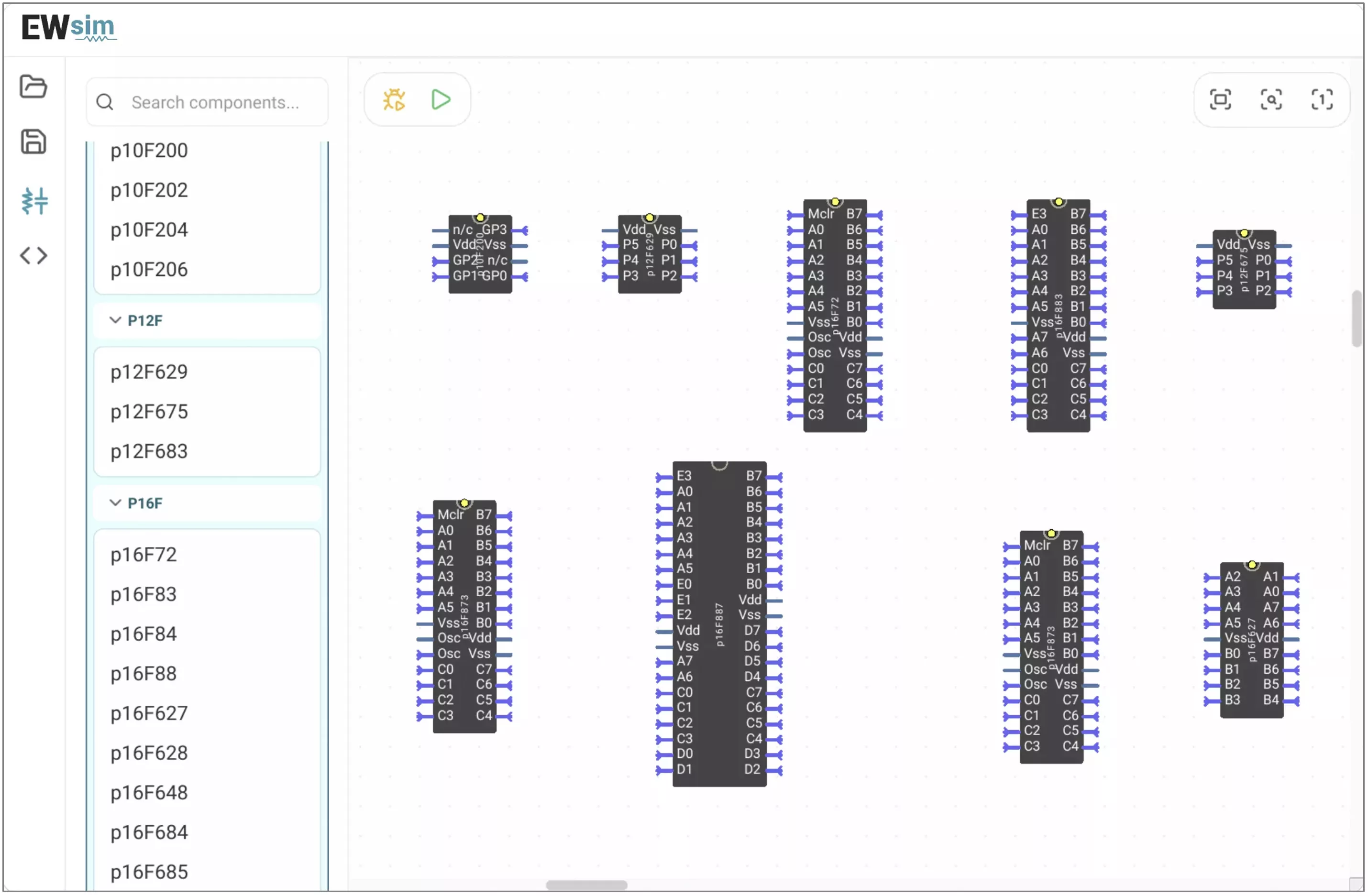Click the canvas horizontal scrollbar thumb

pos(586,885)
